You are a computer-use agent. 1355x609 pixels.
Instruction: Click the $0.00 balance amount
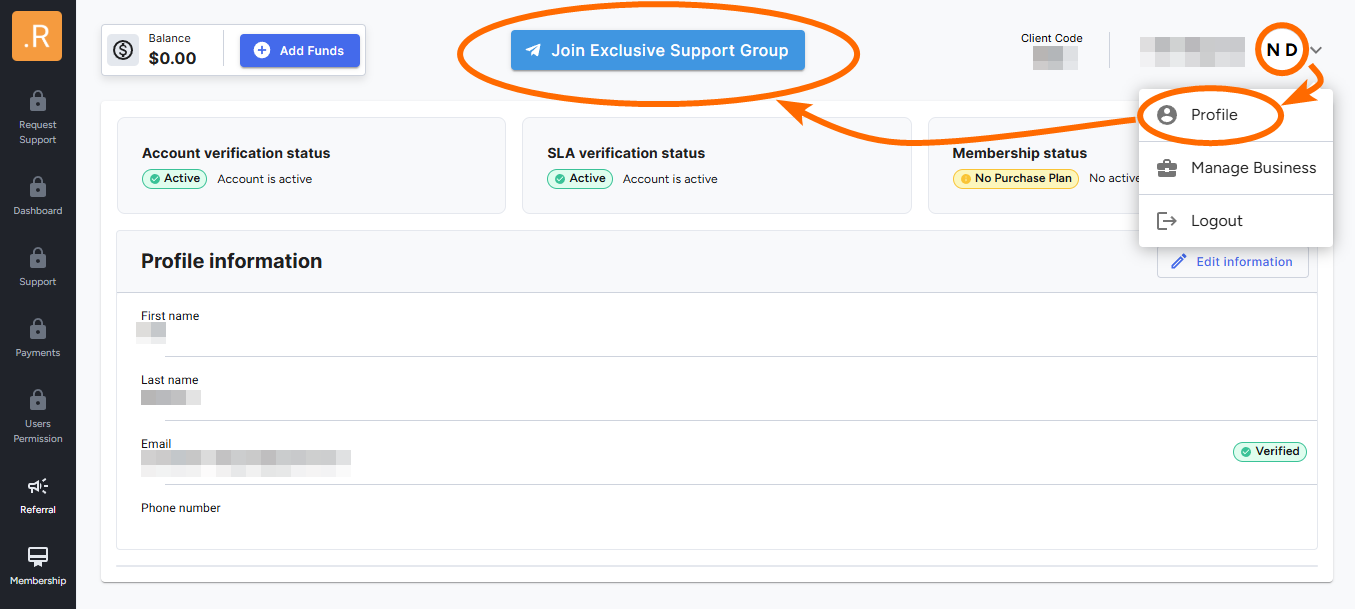coord(173,58)
